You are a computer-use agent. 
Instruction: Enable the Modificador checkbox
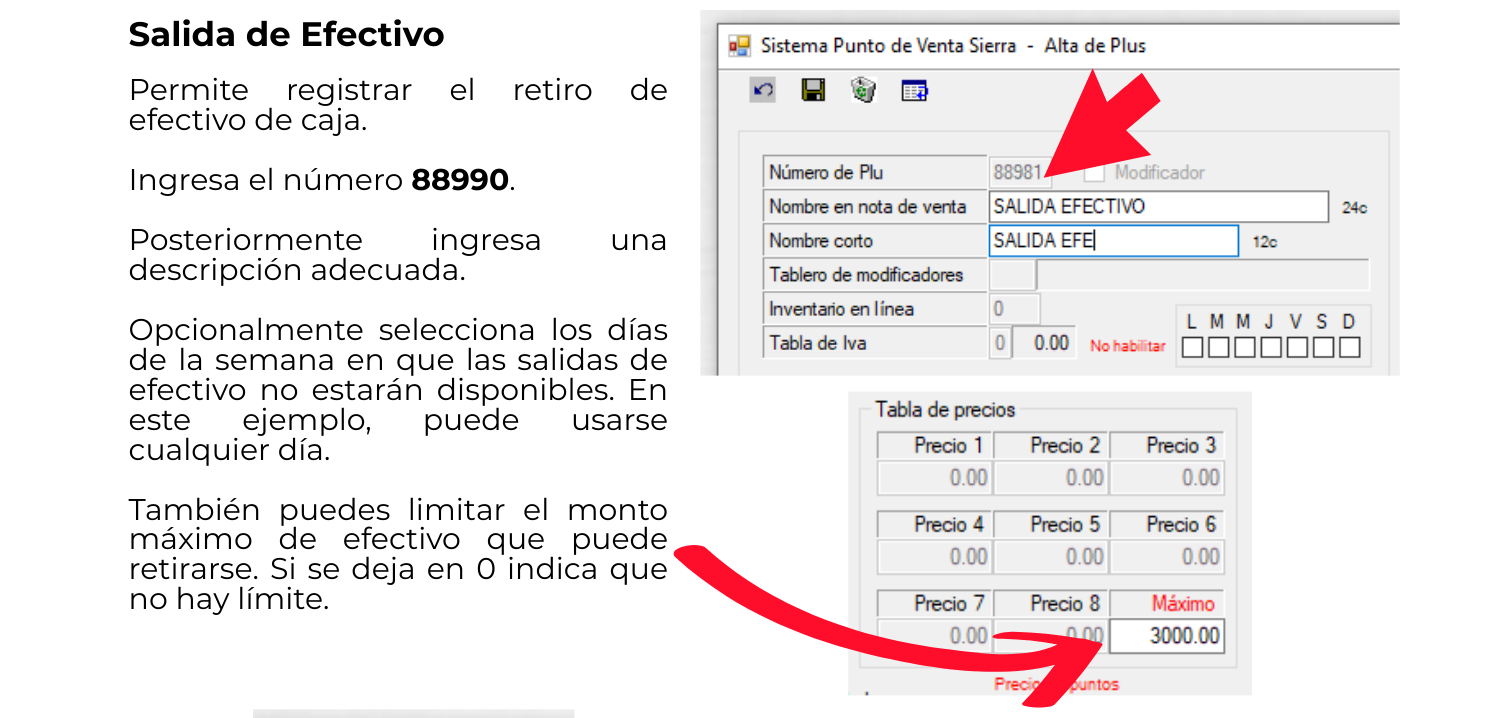(x=1094, y=173)
